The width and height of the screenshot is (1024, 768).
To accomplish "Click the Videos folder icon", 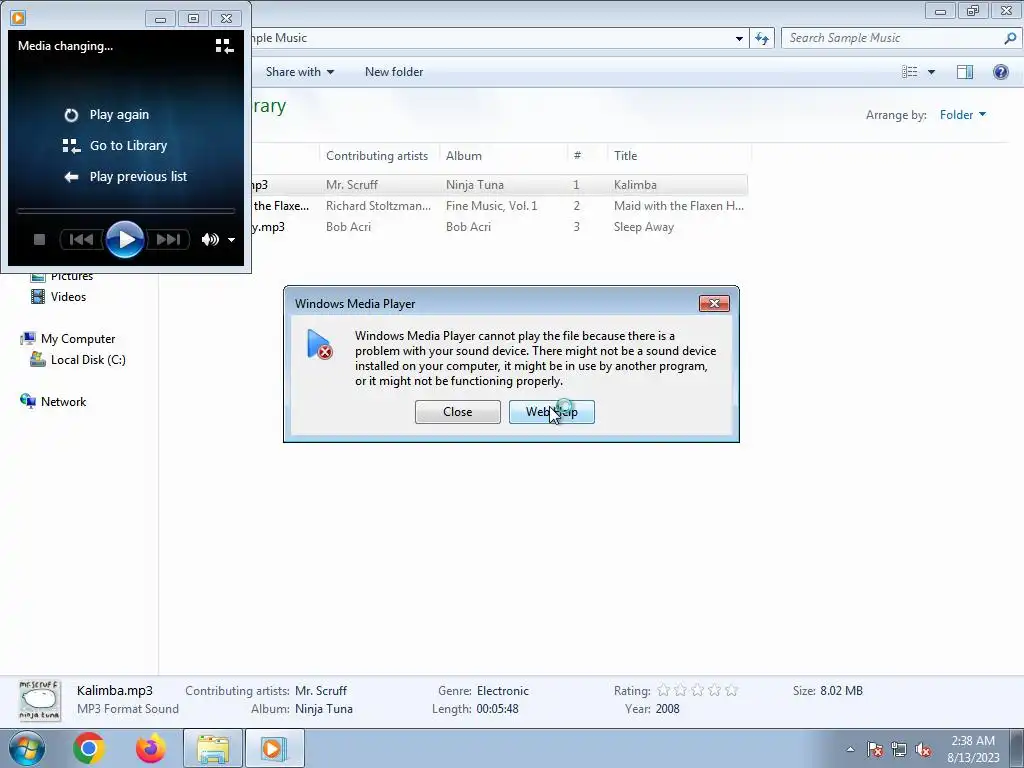I will [x=39, y=296].
